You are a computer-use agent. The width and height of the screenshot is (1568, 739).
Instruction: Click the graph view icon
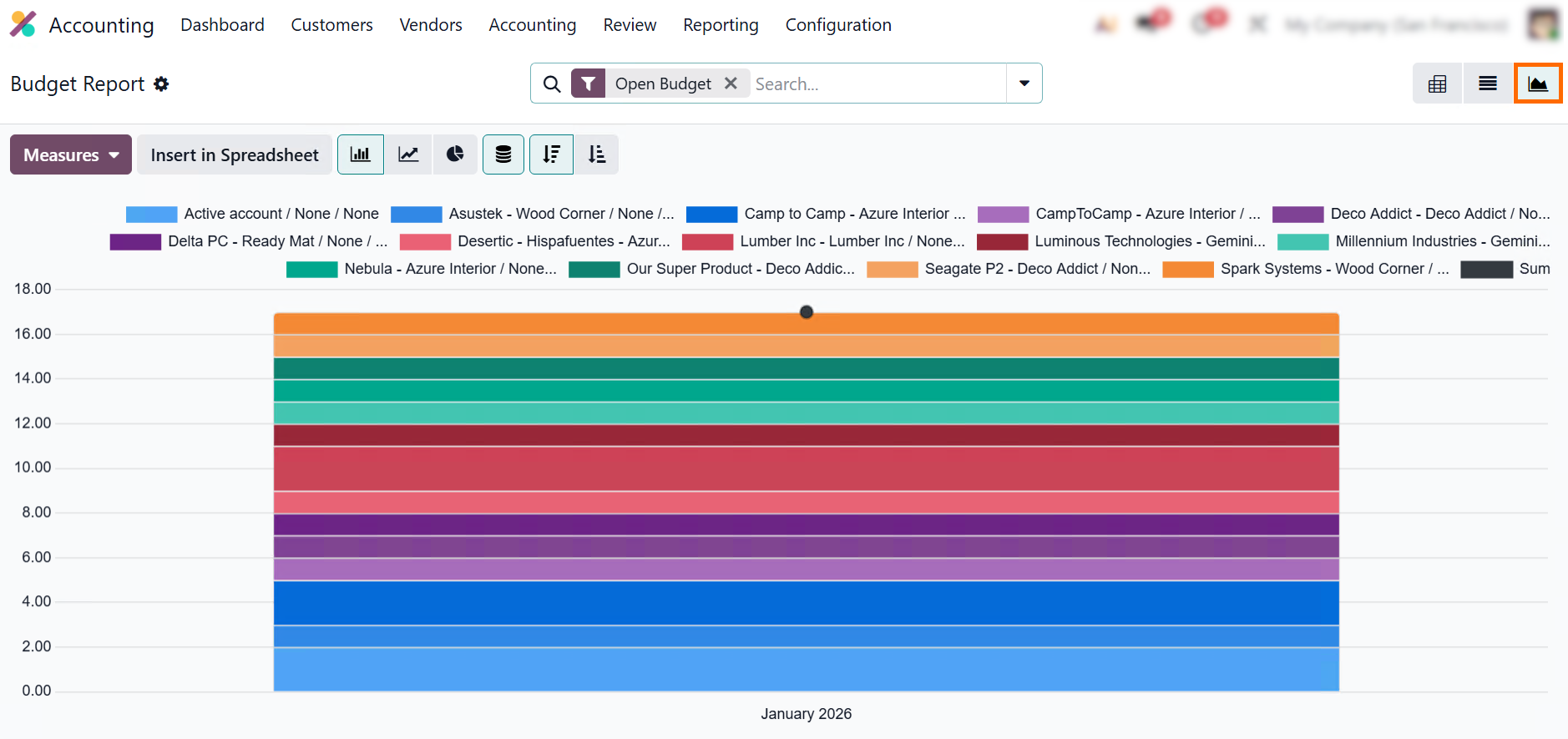(x=1537, y=84)
